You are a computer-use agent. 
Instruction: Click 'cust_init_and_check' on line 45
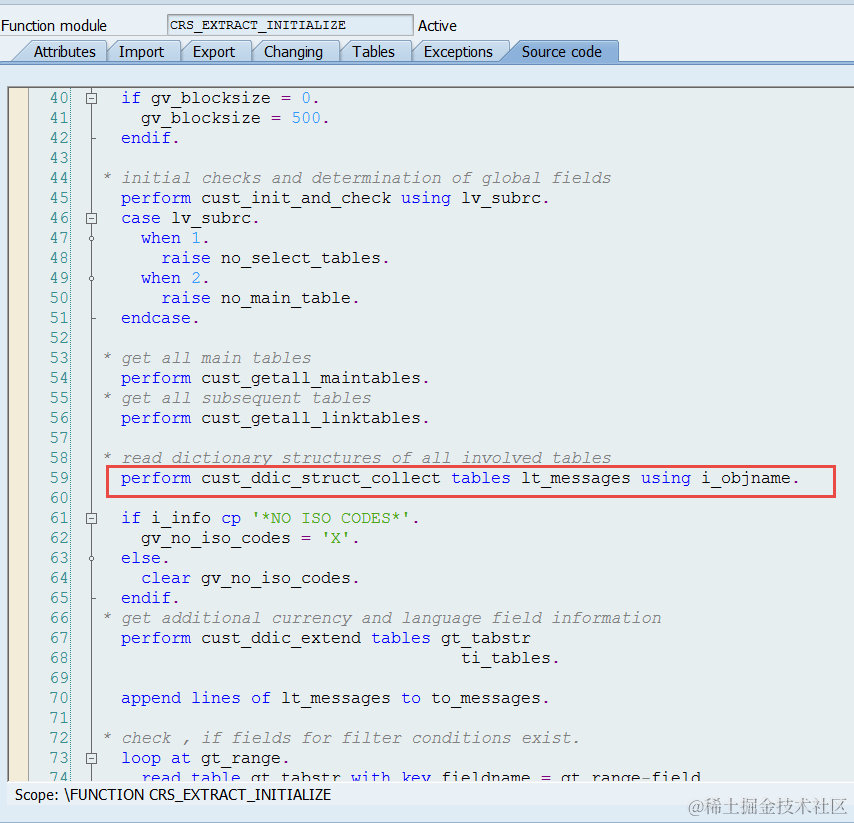[296, 198]
